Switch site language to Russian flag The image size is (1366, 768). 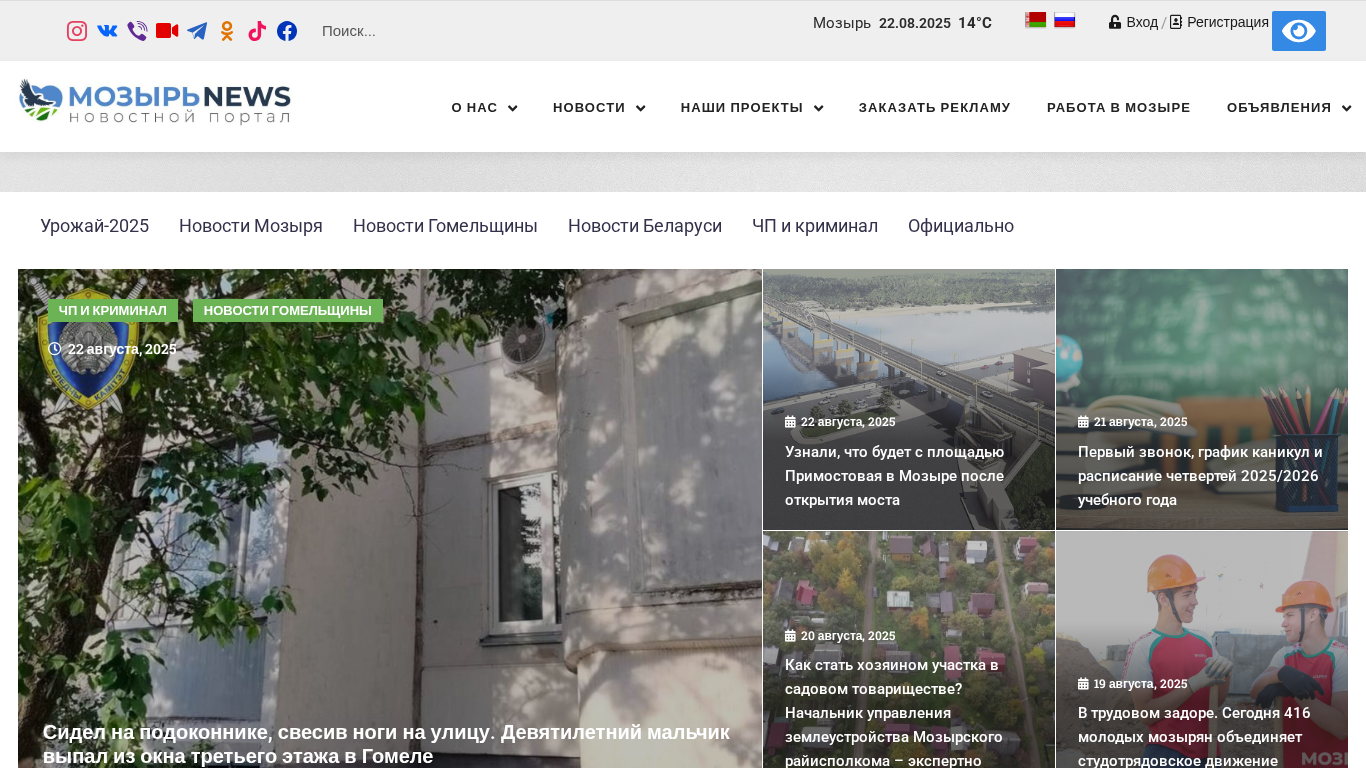point(1065,20)
